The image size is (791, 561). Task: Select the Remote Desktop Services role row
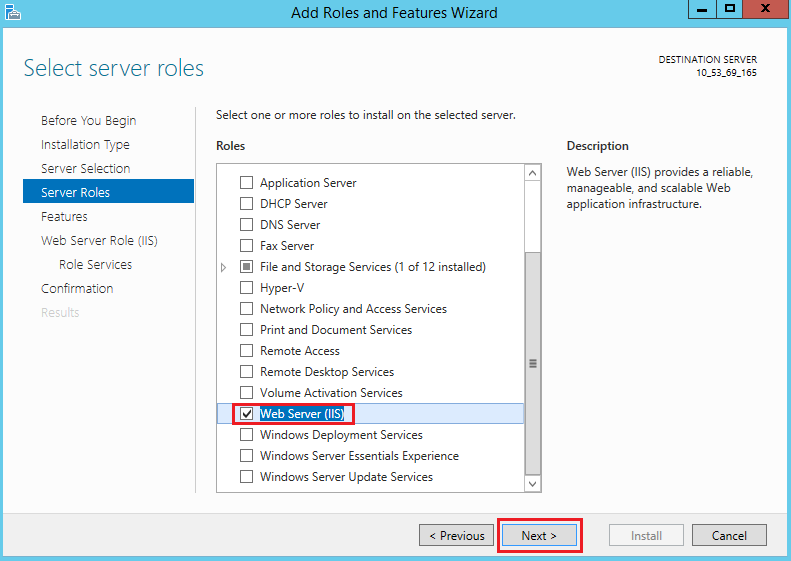pos(327,372)
